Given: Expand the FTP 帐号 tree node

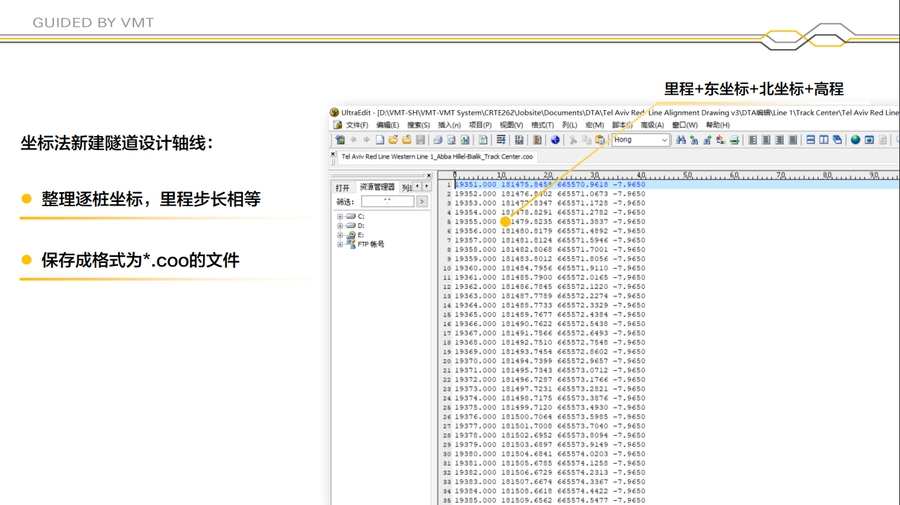Looking at the screenshot, I should 340,244.
